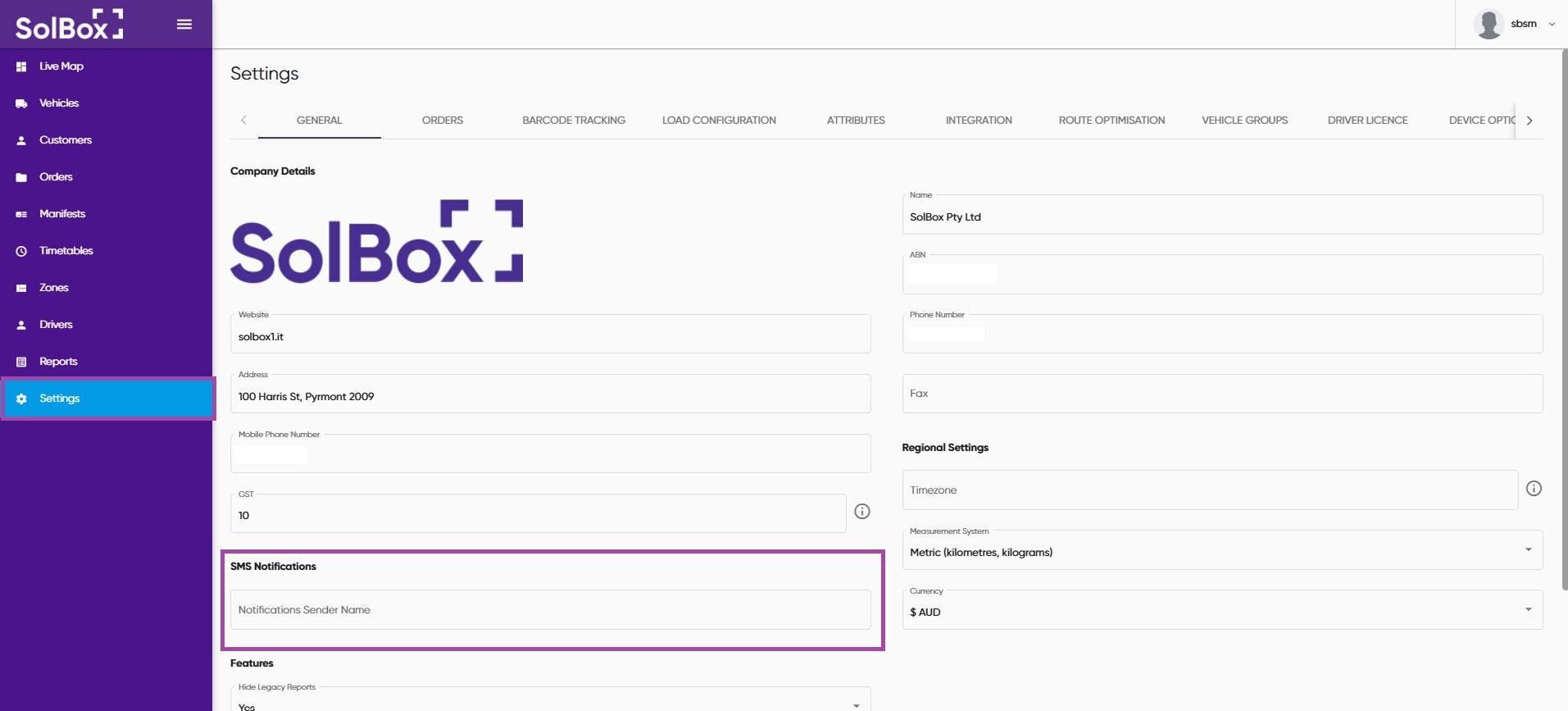Screen dimensions: 1568x711
Task: Click the Zones sidebar icon
Action: click(x=21, y=288)
